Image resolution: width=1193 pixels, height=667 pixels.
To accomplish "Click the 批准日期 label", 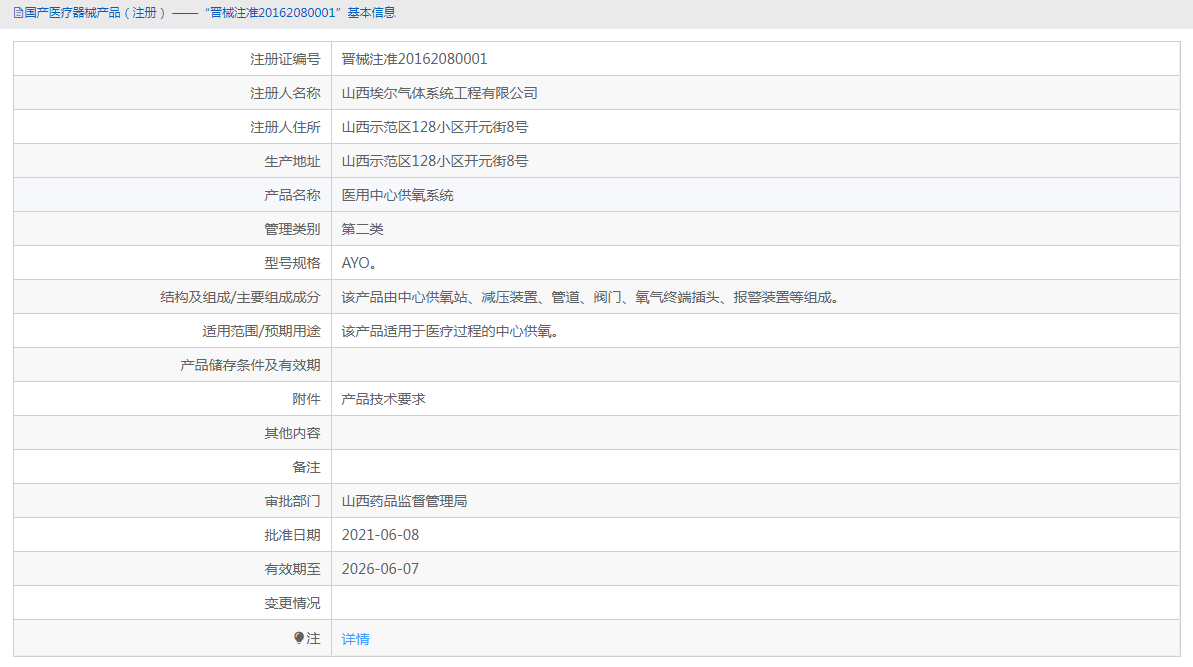I will pos(292,535).
